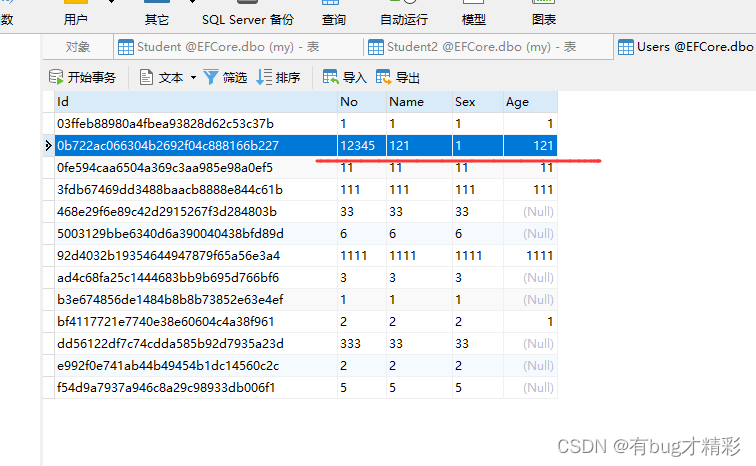Select cell b3e674856de1484b8b8b73852e63e4ef
This screenshot has height=466, width=756.
[x=196, y=300]
